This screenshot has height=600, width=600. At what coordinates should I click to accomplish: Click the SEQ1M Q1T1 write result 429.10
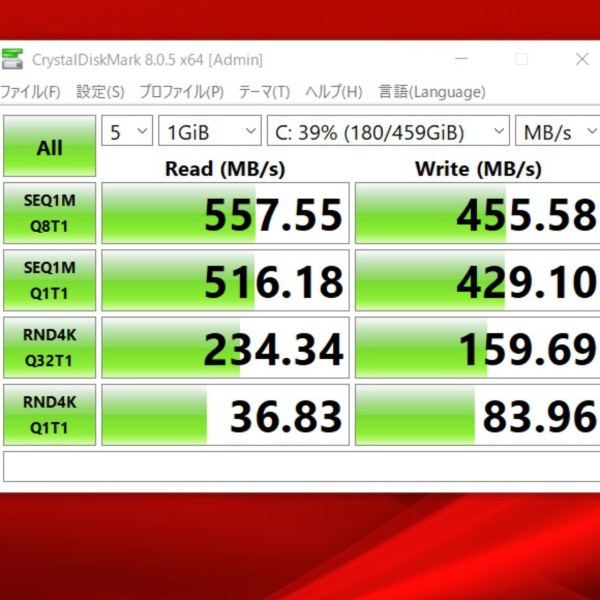(478, 280)
